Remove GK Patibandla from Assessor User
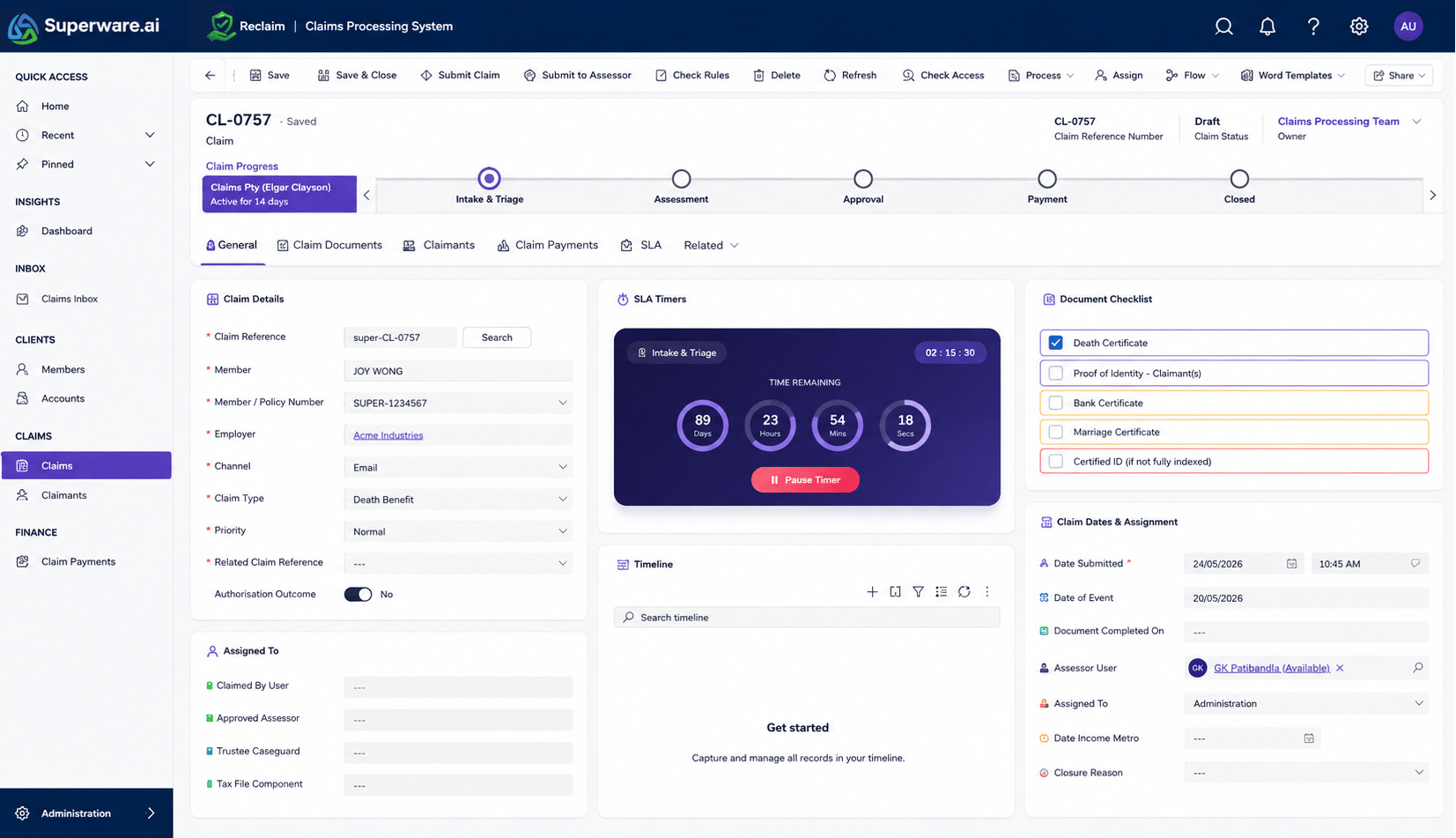This screenshot has width=1456, height=838. (1340, 668)
